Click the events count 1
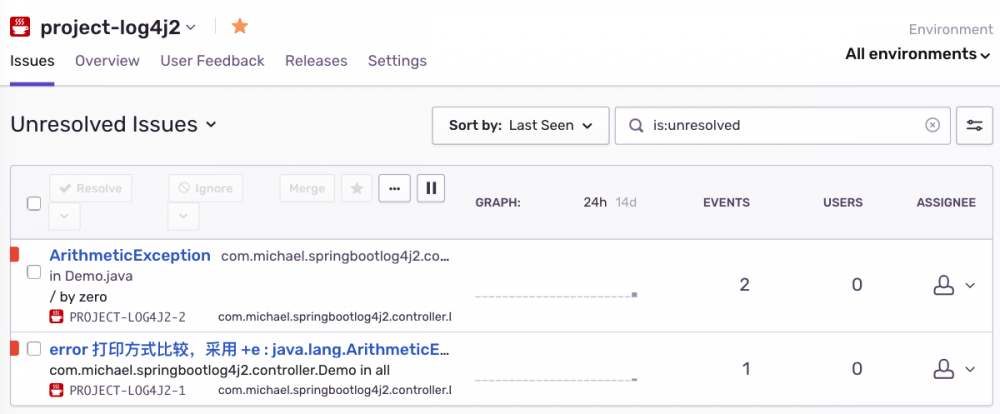Viewport: 1000px width, 414px height. [x=746, y=369]
